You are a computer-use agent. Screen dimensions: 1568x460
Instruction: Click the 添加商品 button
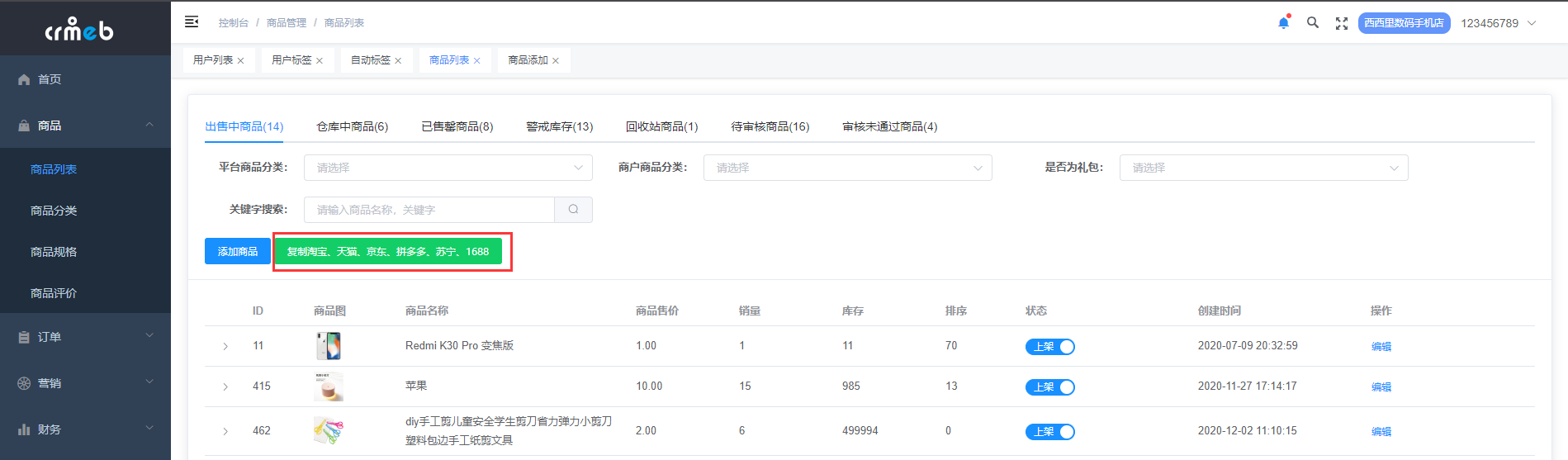click(x=238, y=251)
